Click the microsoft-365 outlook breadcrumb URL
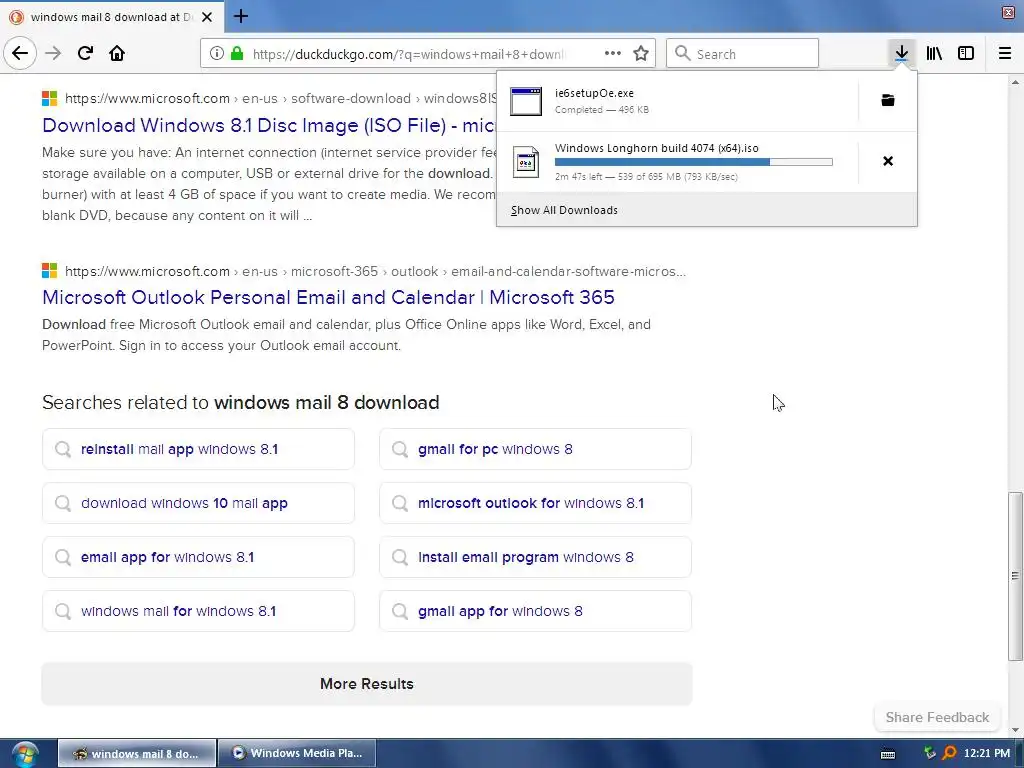This screenshot has height=768, width=1024. 376,271
